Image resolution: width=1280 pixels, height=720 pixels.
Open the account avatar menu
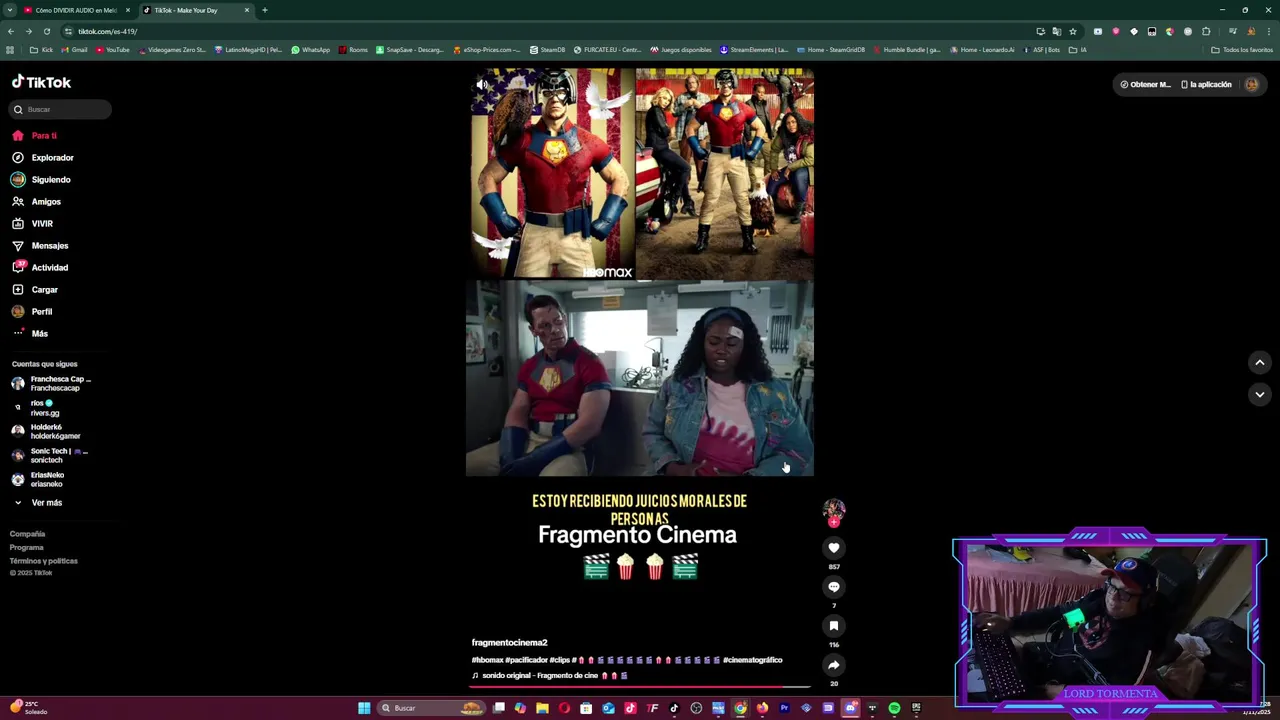(1251, 85)
